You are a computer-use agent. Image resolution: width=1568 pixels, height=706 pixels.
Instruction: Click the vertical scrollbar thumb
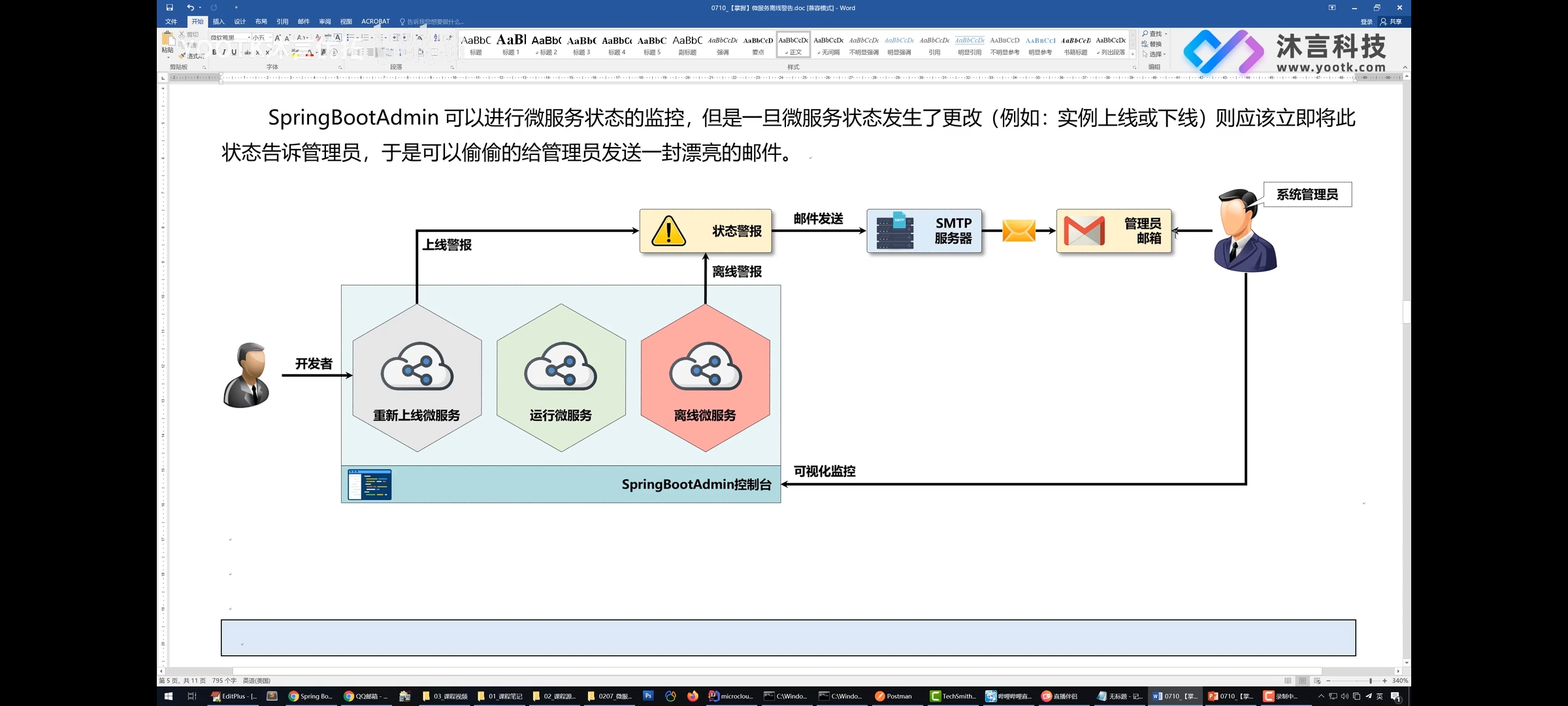(x=1406, y=312)
